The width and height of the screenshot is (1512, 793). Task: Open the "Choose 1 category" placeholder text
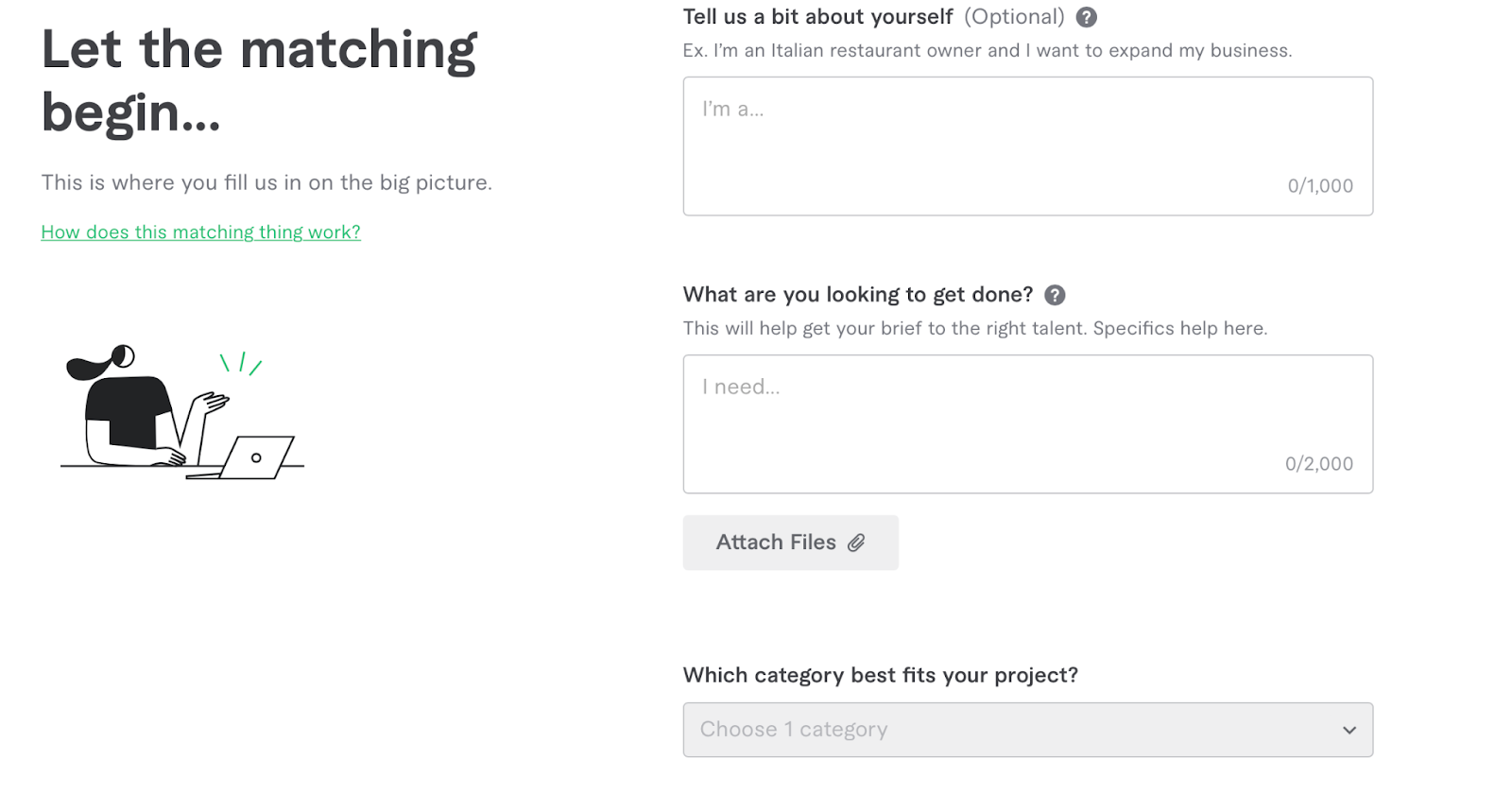coord(794,730)
